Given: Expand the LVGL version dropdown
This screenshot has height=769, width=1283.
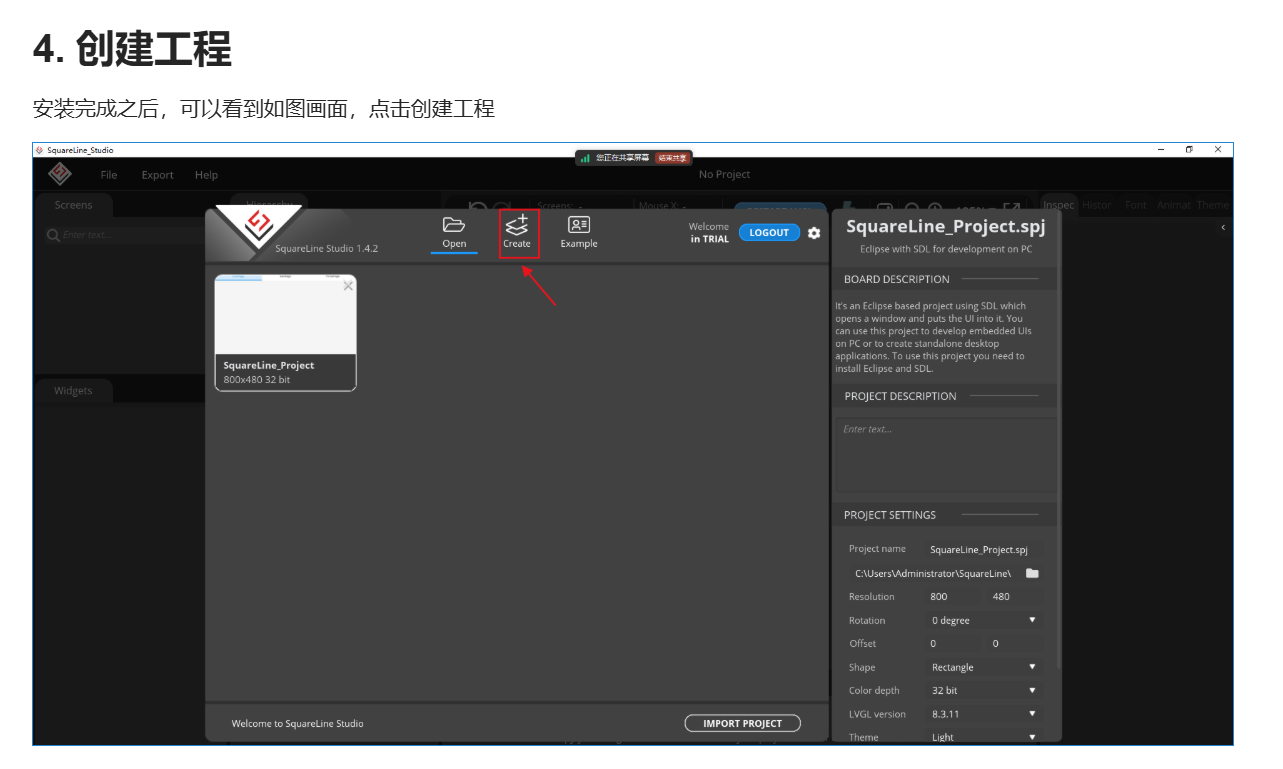Looking at the screenshot, I should (984, 714).
